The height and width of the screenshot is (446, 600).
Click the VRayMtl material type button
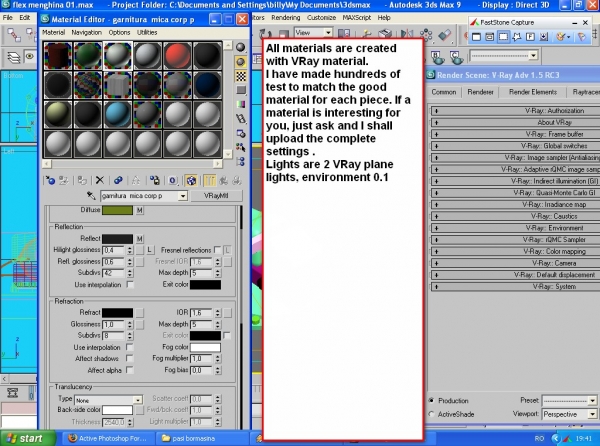click(x=216, y=196)
